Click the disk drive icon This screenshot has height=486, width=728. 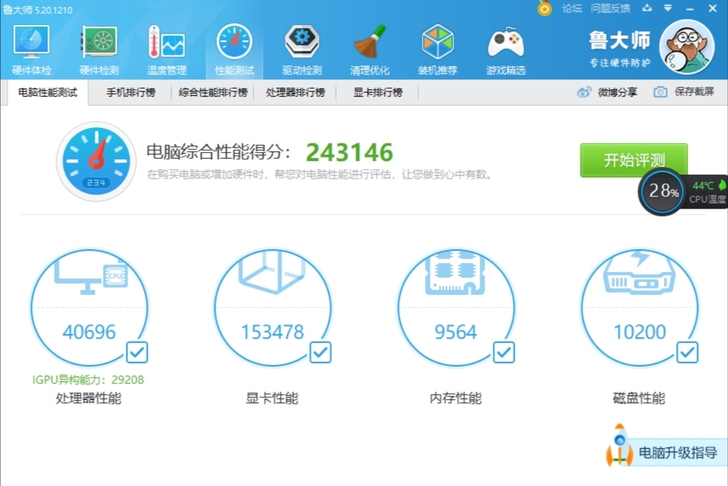pos(639,272)
